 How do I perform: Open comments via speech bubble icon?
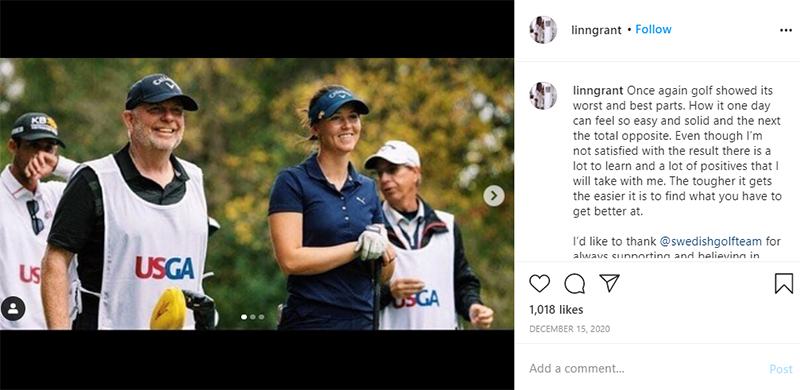(574, 283)
